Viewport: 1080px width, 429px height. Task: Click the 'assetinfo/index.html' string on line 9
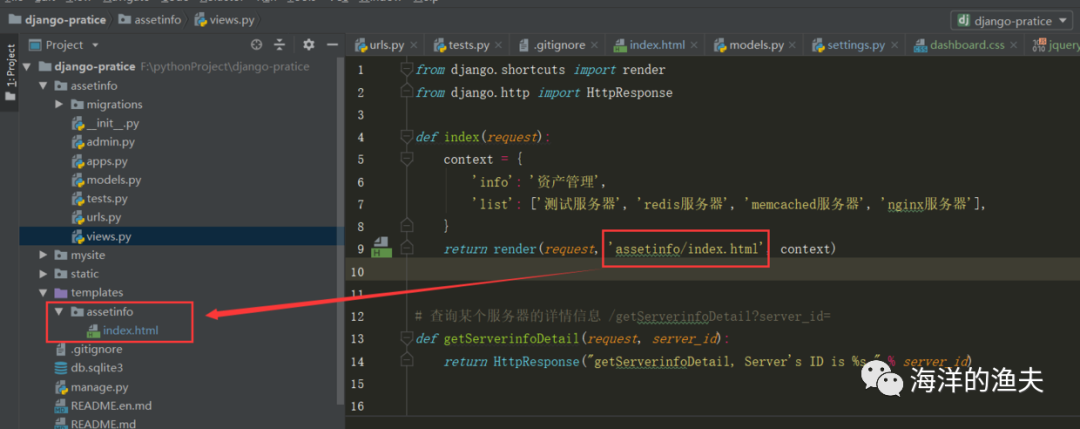point(686,249)
